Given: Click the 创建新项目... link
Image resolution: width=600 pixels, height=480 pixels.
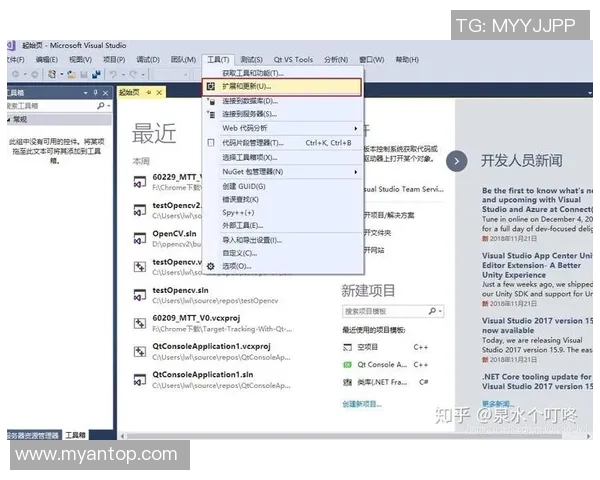Looking at the screenshot, I should (362, 404).
